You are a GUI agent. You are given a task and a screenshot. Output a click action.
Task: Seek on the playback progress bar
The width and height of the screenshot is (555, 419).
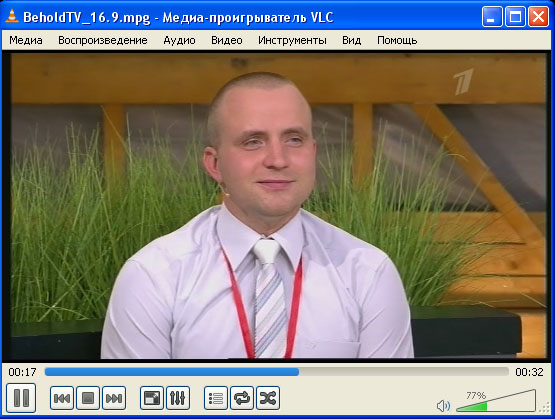tap(276, 372)
